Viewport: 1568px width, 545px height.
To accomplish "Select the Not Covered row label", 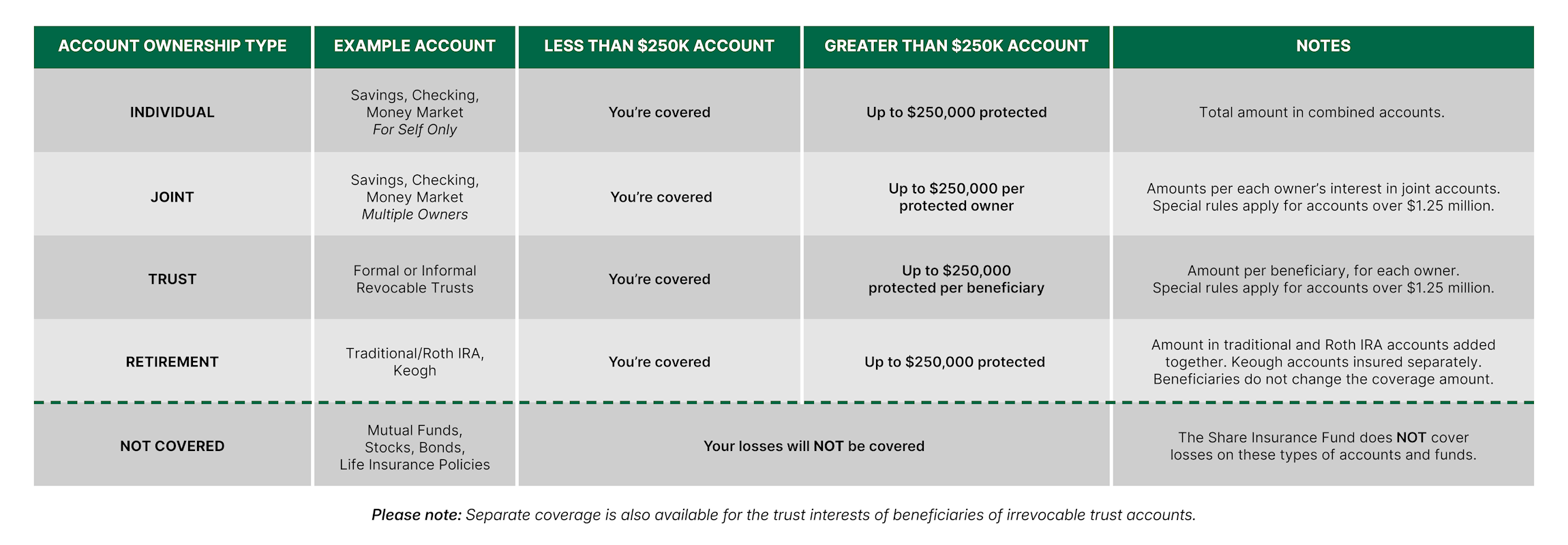I will pos(172,446).
